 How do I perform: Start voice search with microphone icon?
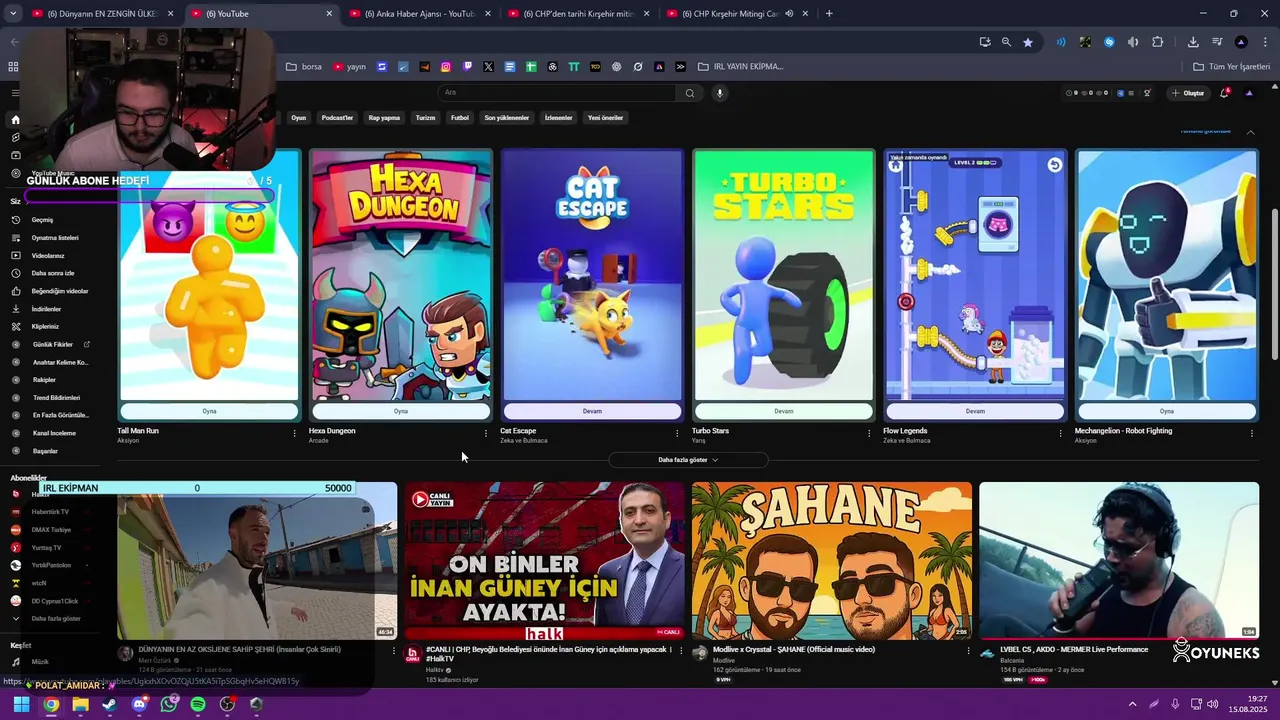pos(719,93)
